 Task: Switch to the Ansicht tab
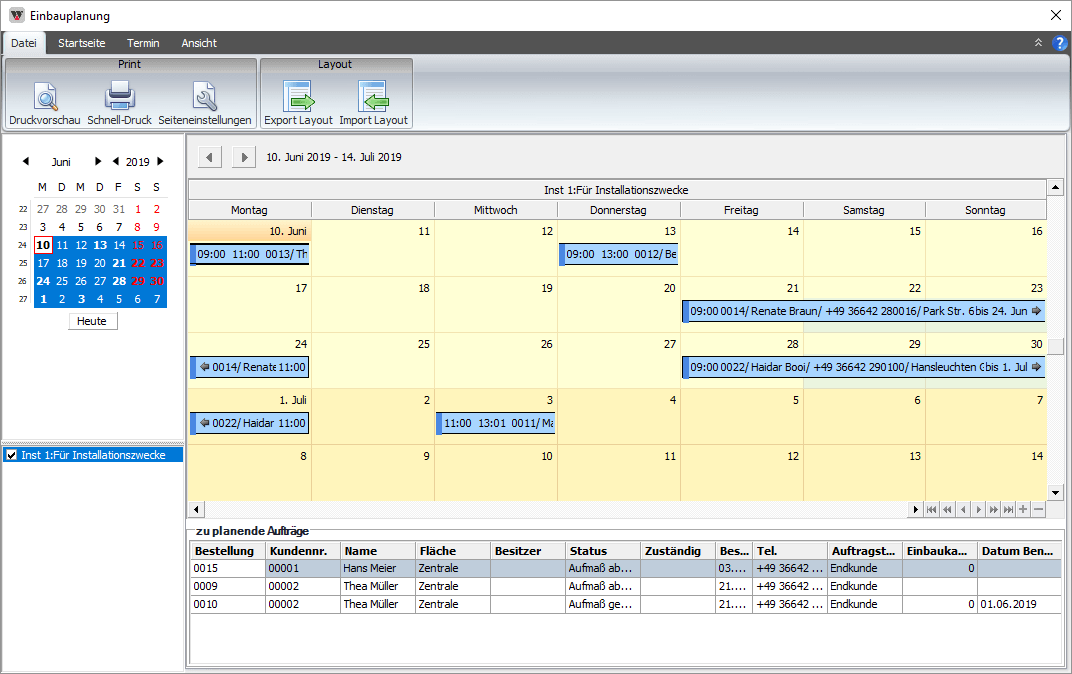click(199, 43)
